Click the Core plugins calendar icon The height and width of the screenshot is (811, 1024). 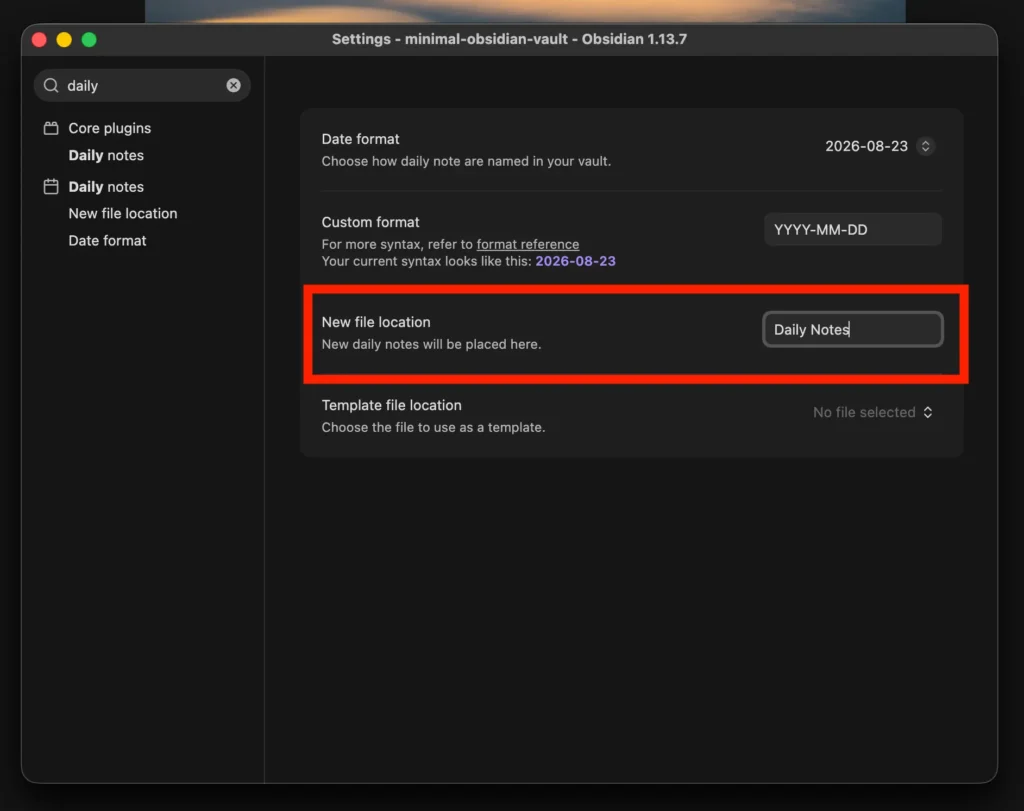click(51, 128)
